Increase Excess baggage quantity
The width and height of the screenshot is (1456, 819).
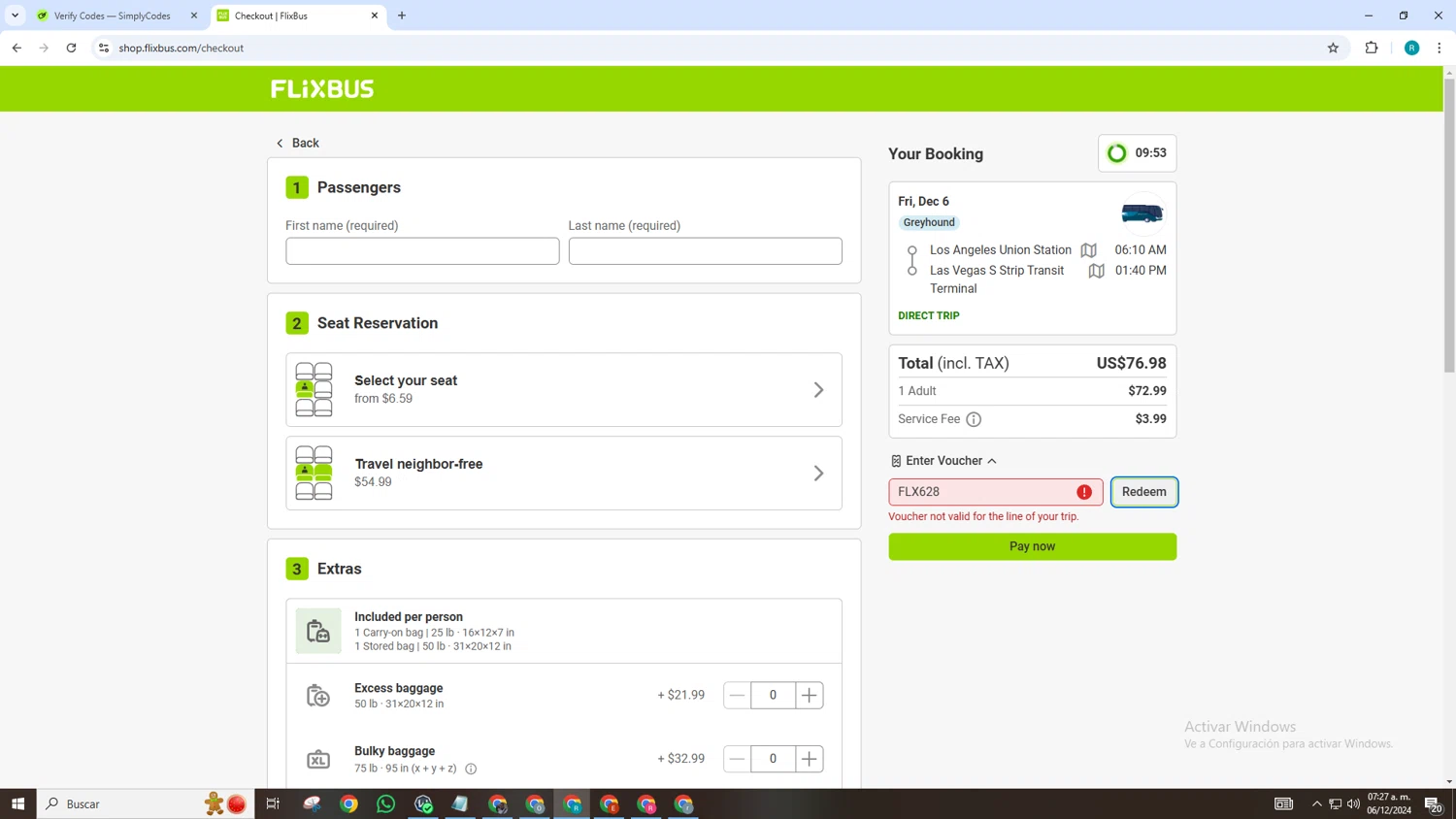(810, 695)
